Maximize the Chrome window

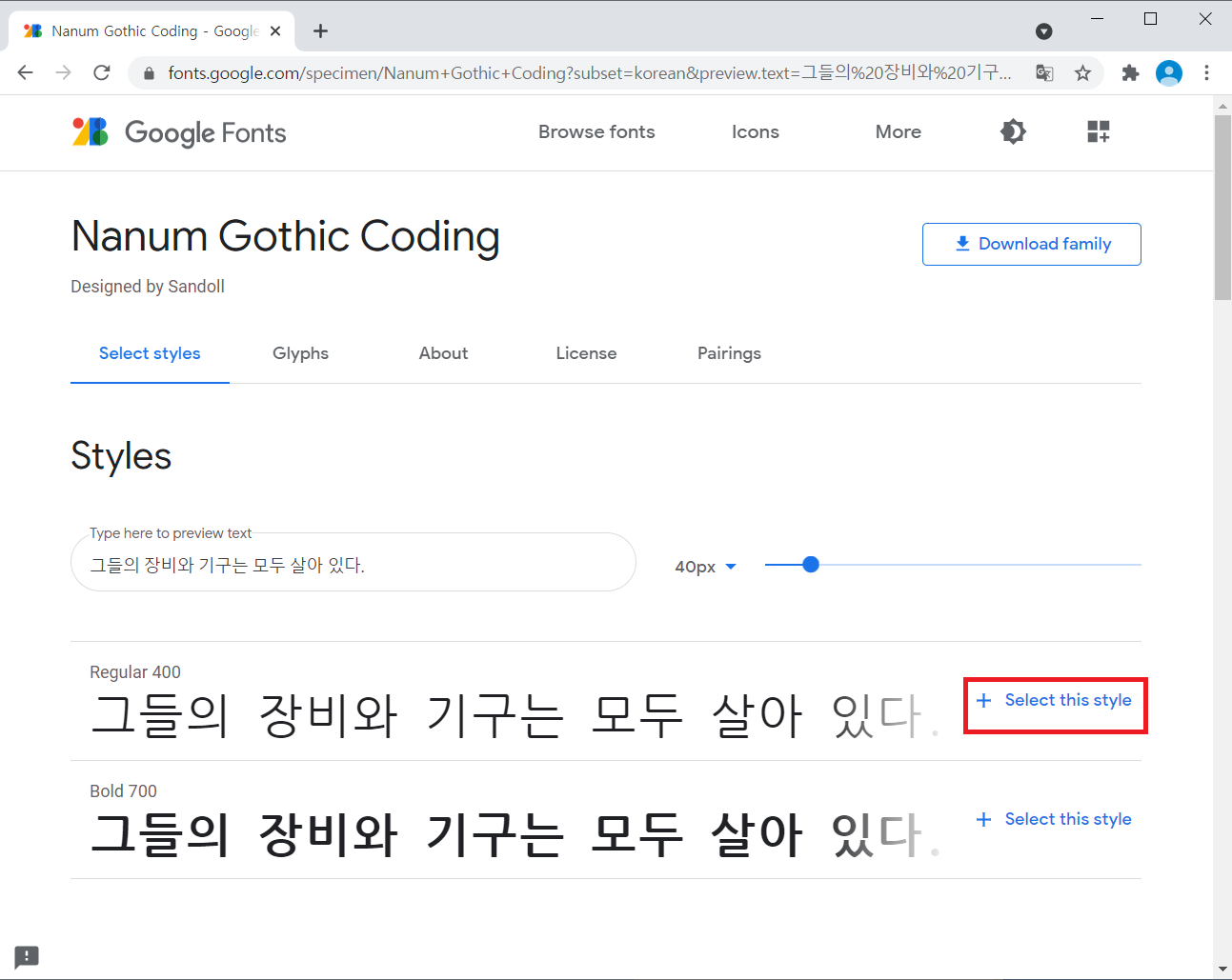[x=1150, y=18]
